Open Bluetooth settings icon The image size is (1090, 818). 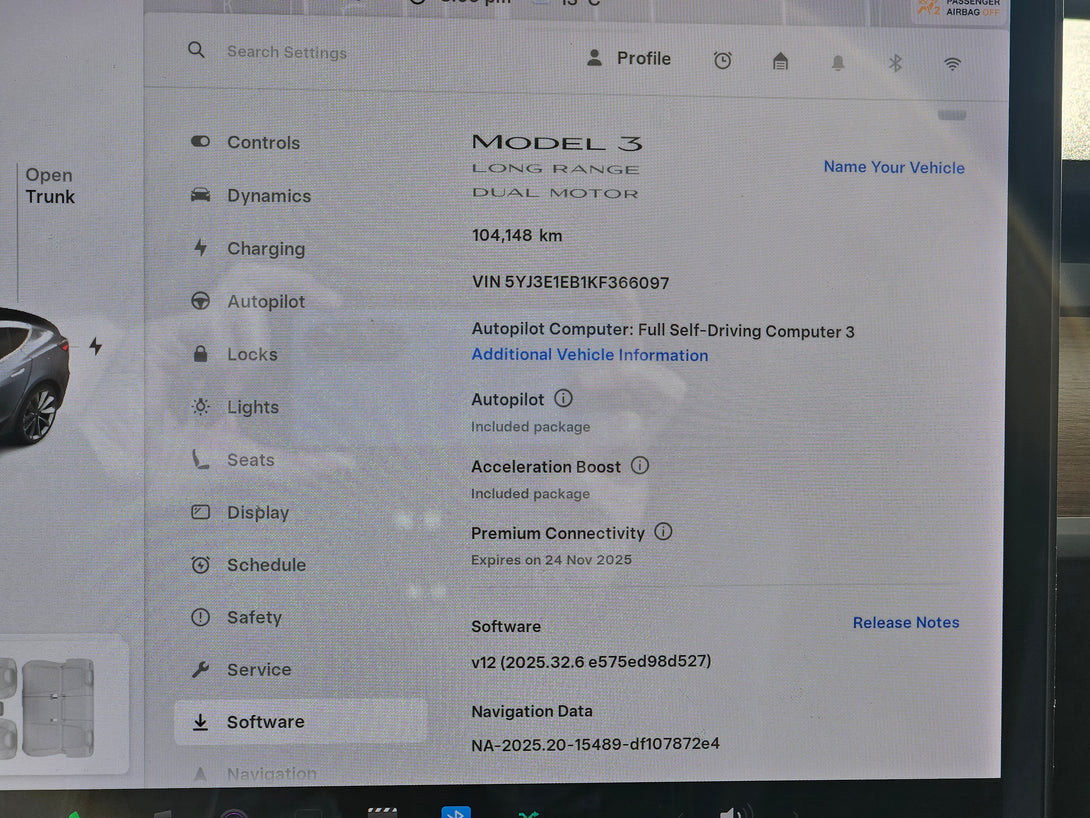pyautogui.click(x=895, y=63)
